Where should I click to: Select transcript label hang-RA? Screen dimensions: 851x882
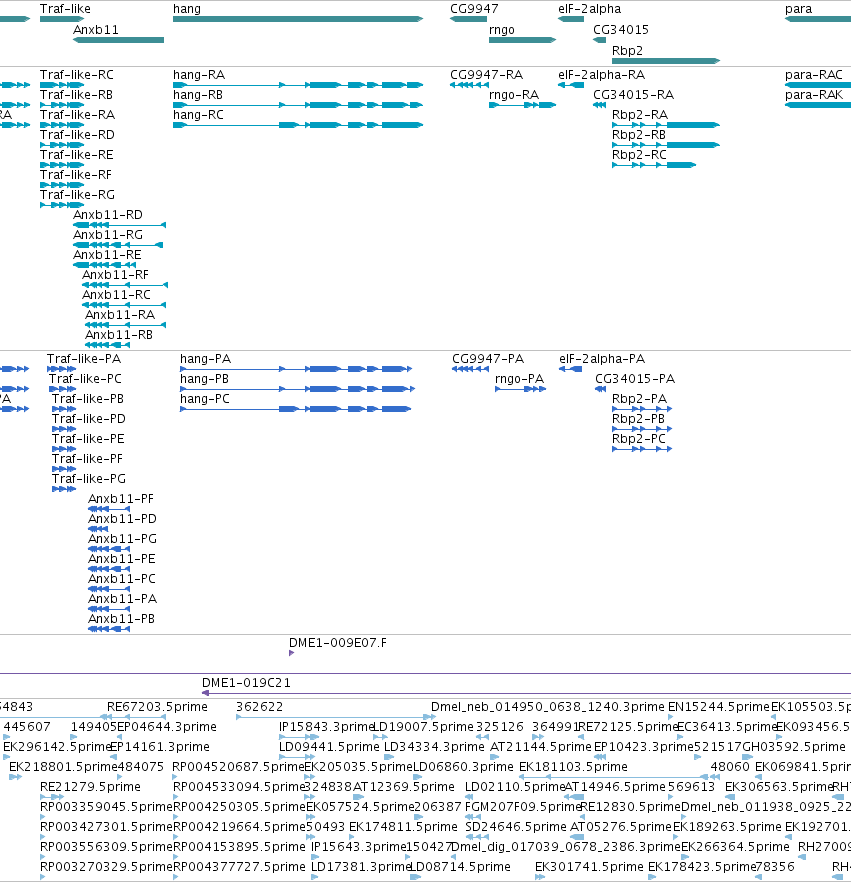click(x=199, y=75)
